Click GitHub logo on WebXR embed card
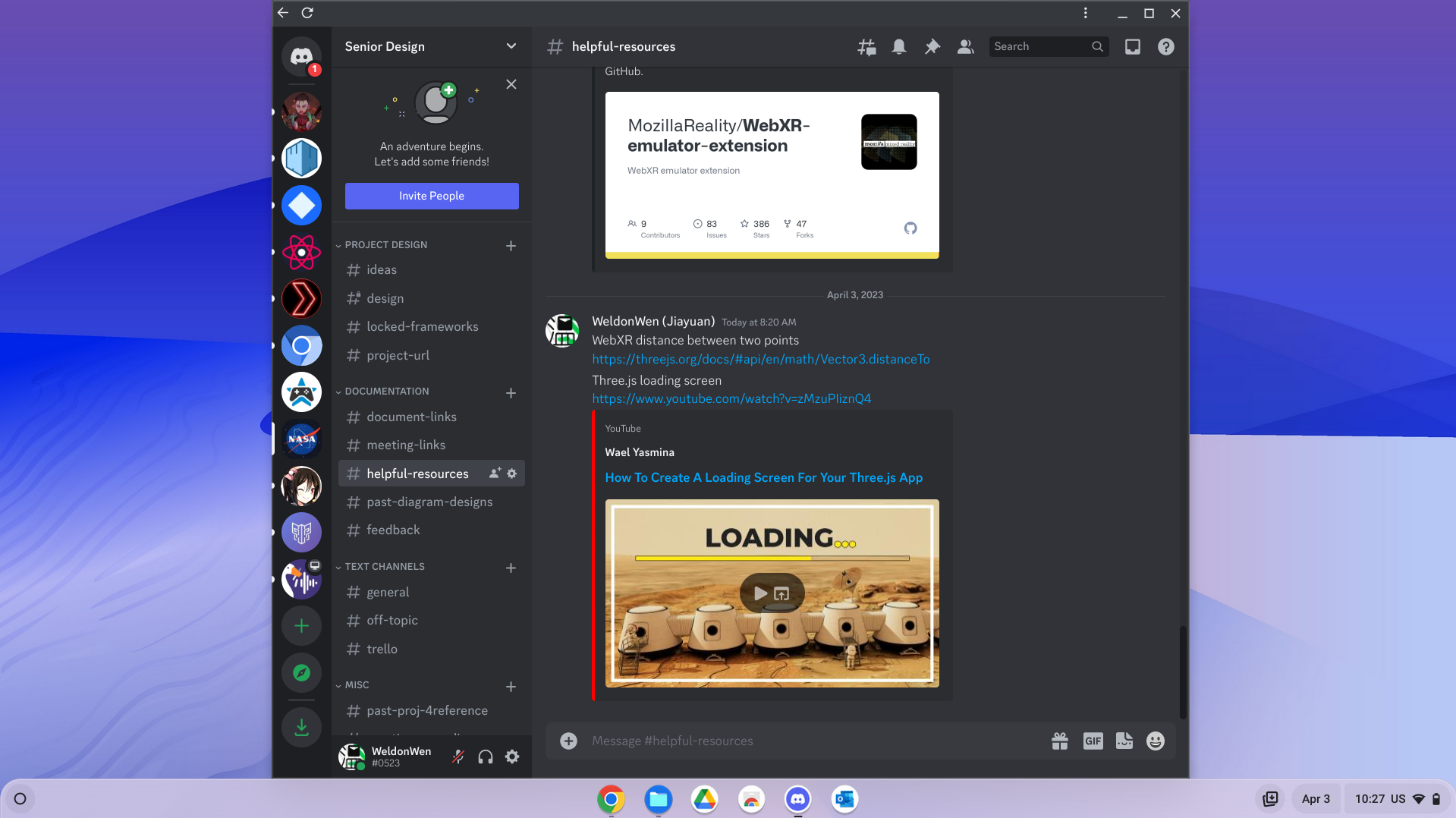Image resolution: width=1456 pixels, height=818 pixels. tap(910, 228)
